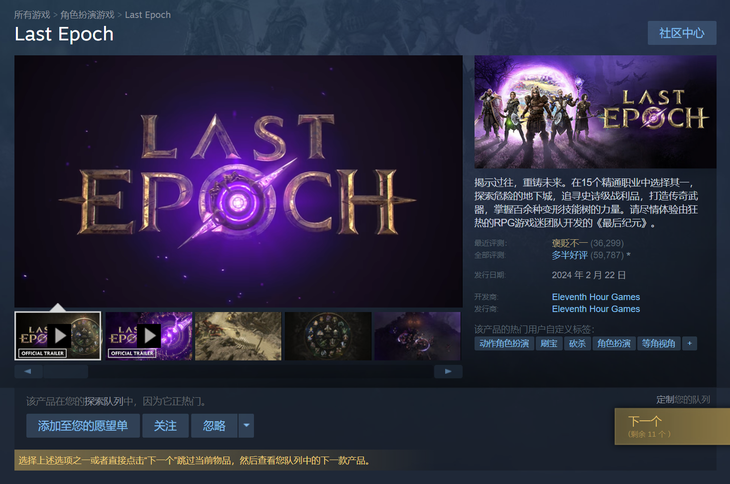The height and width of the screenshot is (484, 730).
Task: Expand the ignore options dropdown arrow
Action: point(246,426)
